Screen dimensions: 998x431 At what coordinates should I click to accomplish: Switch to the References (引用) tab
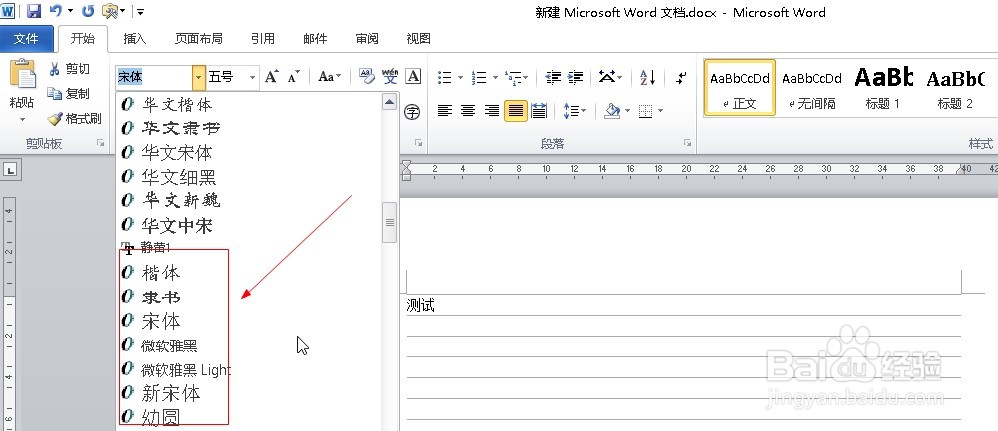point(263,39)
